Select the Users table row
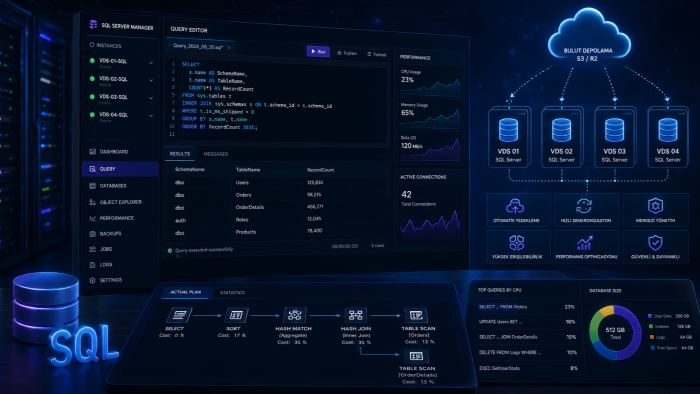Image resolution: width=700 pixels, height=394 pixels. point(277,182)
